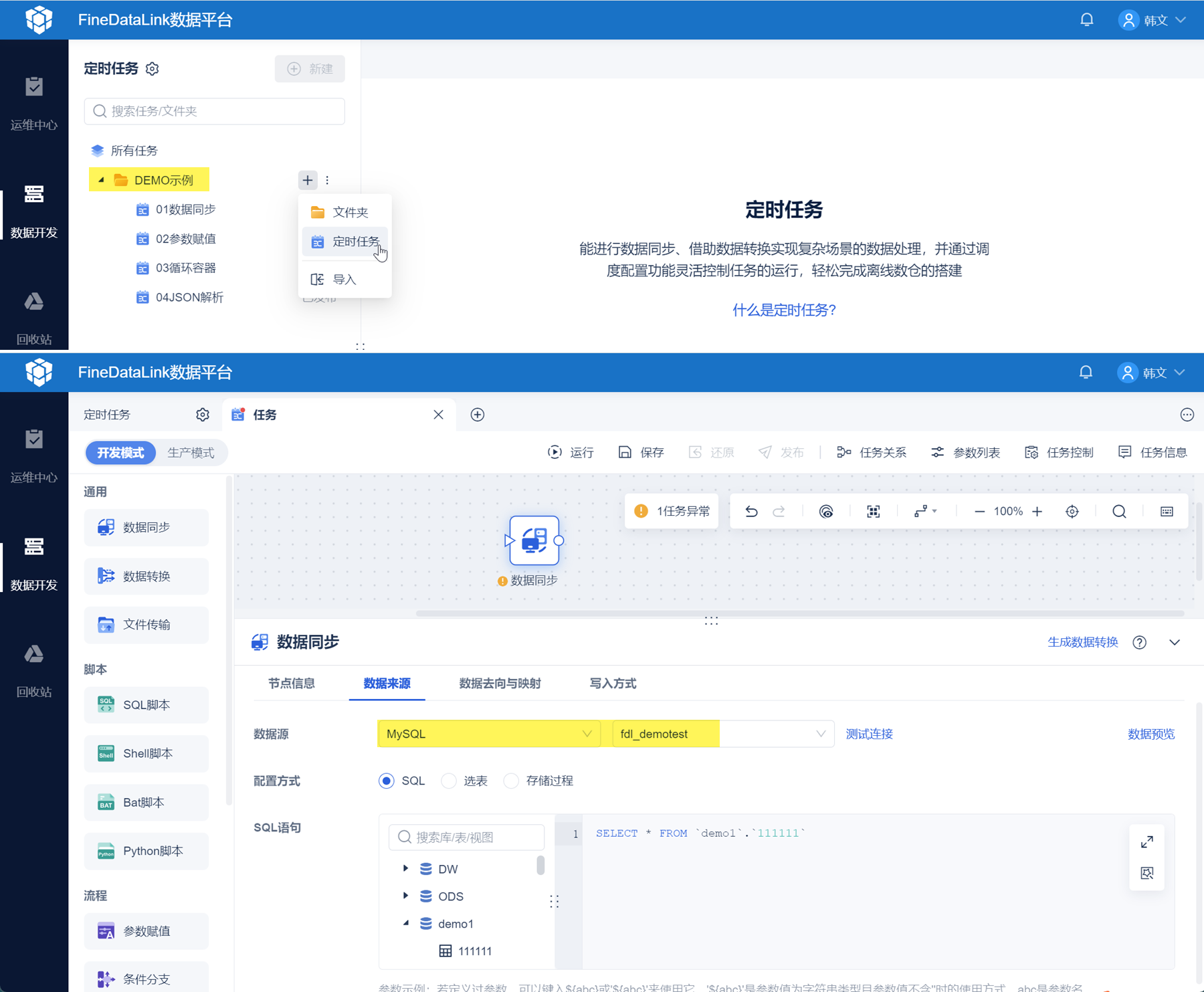Expand the ODS database node
The height and width of the screenshot is (992, 1204).
click(x=405, y=896)
